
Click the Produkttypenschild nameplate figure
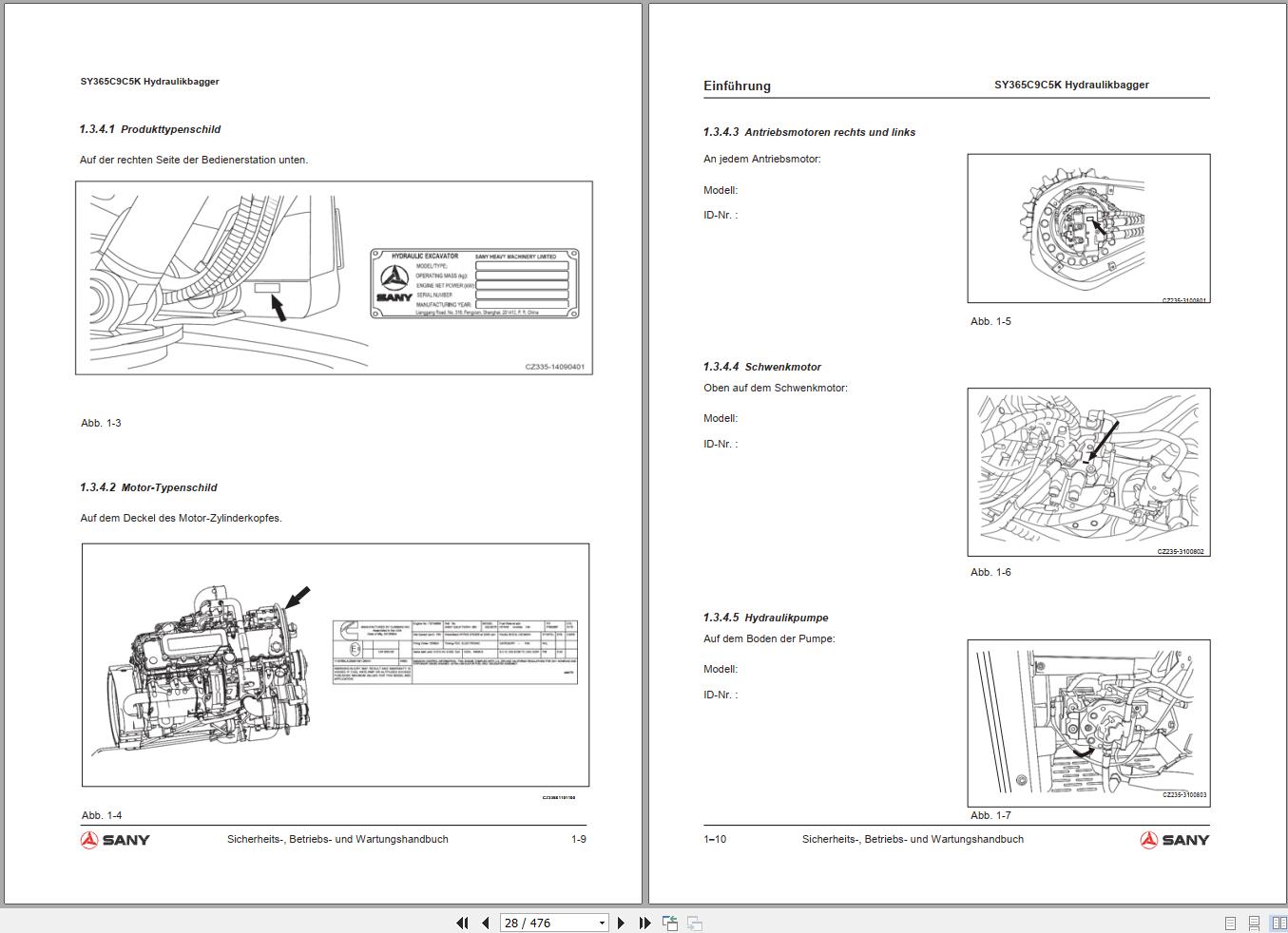click(x=334, y=277)
